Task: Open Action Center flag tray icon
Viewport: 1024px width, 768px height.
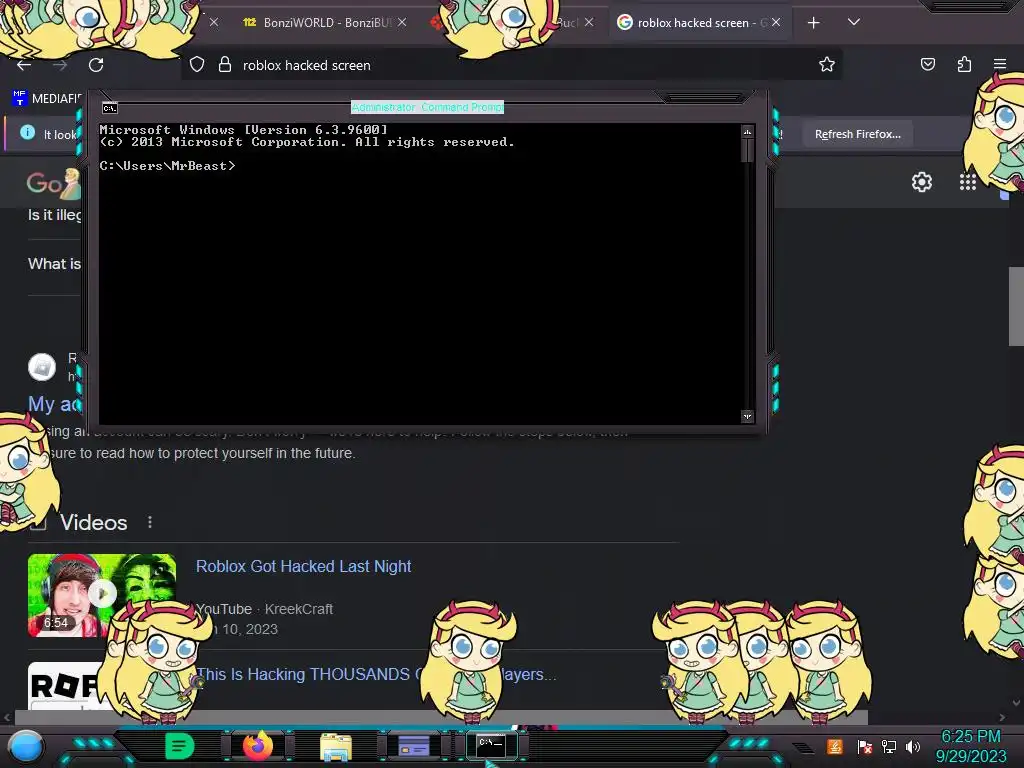Action: coord(864,746)
